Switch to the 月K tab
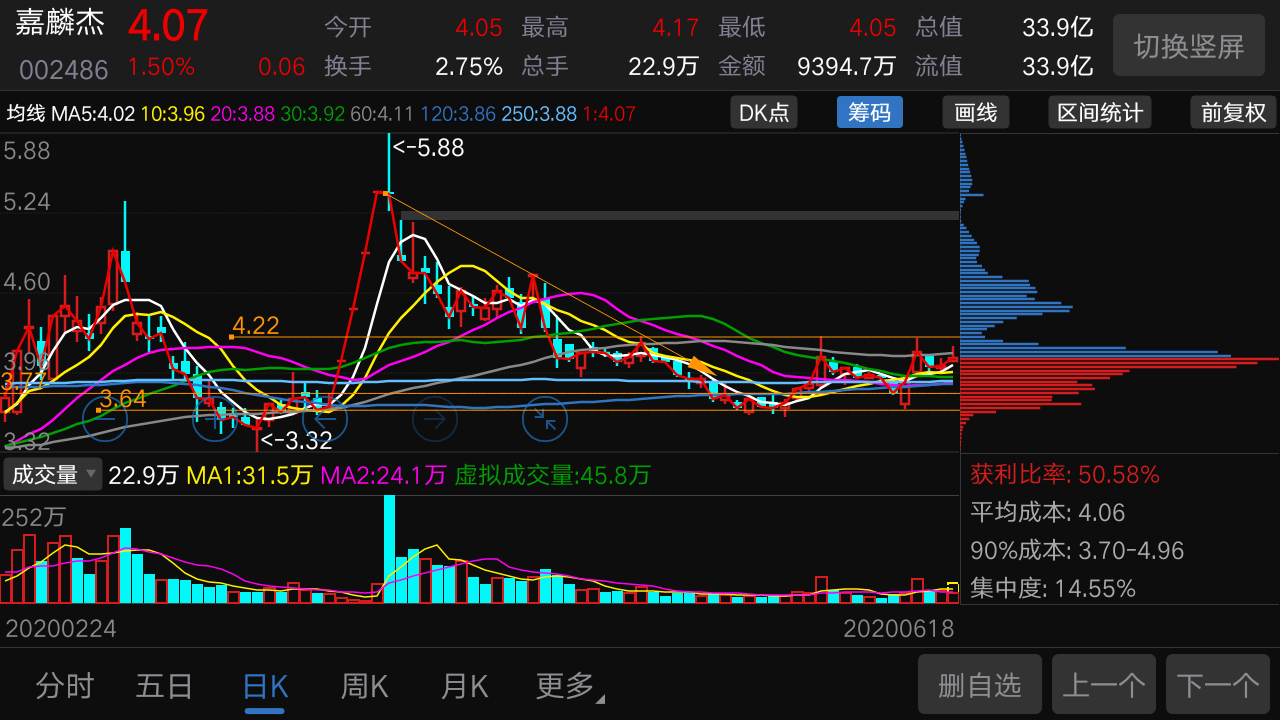 464,686
